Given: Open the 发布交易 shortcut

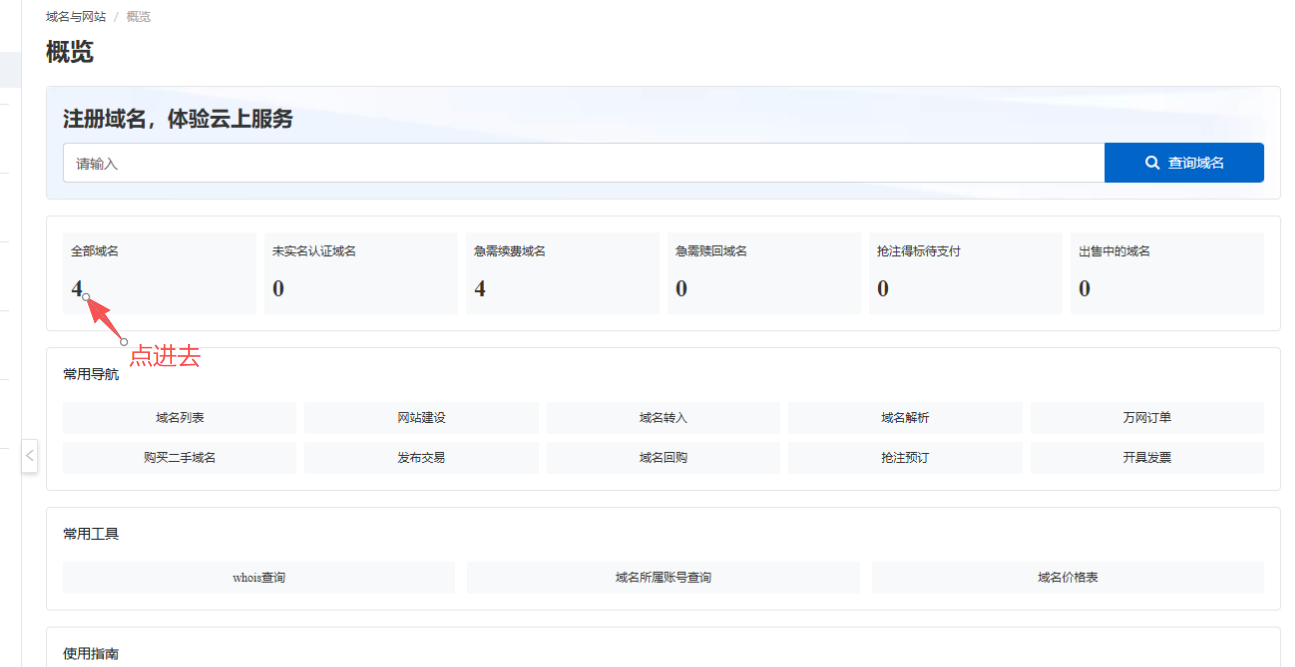Looking at the screenshot, I should [421, 458].
